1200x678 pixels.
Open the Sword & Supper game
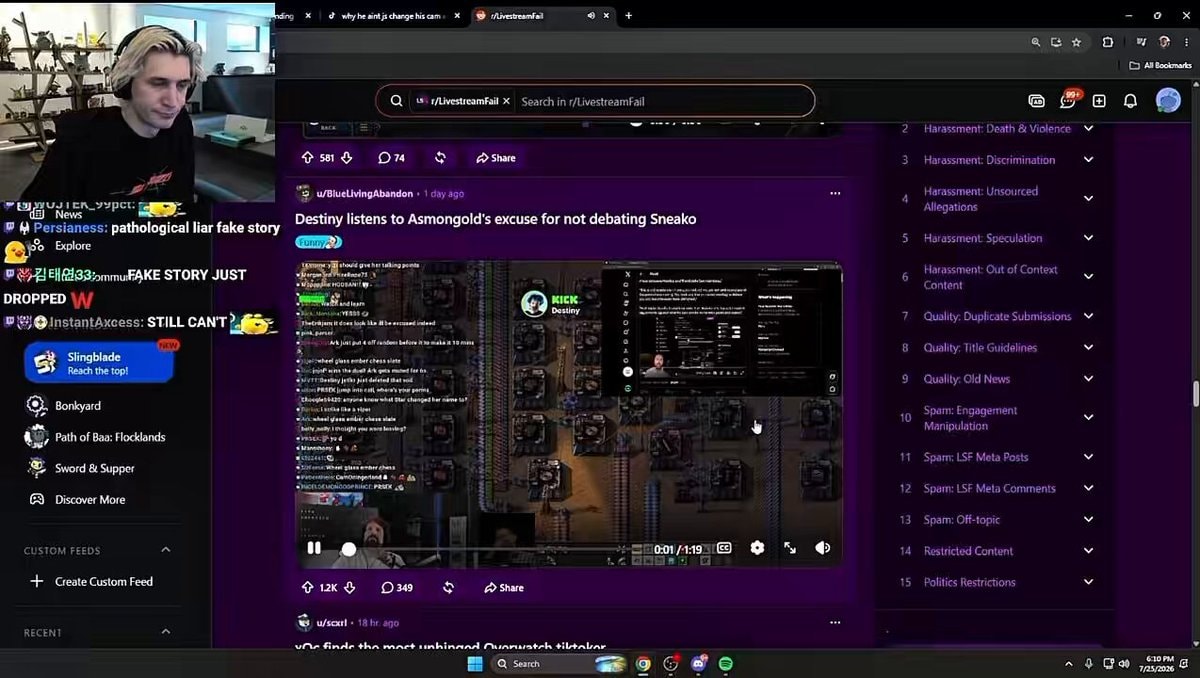pos(81,468)
